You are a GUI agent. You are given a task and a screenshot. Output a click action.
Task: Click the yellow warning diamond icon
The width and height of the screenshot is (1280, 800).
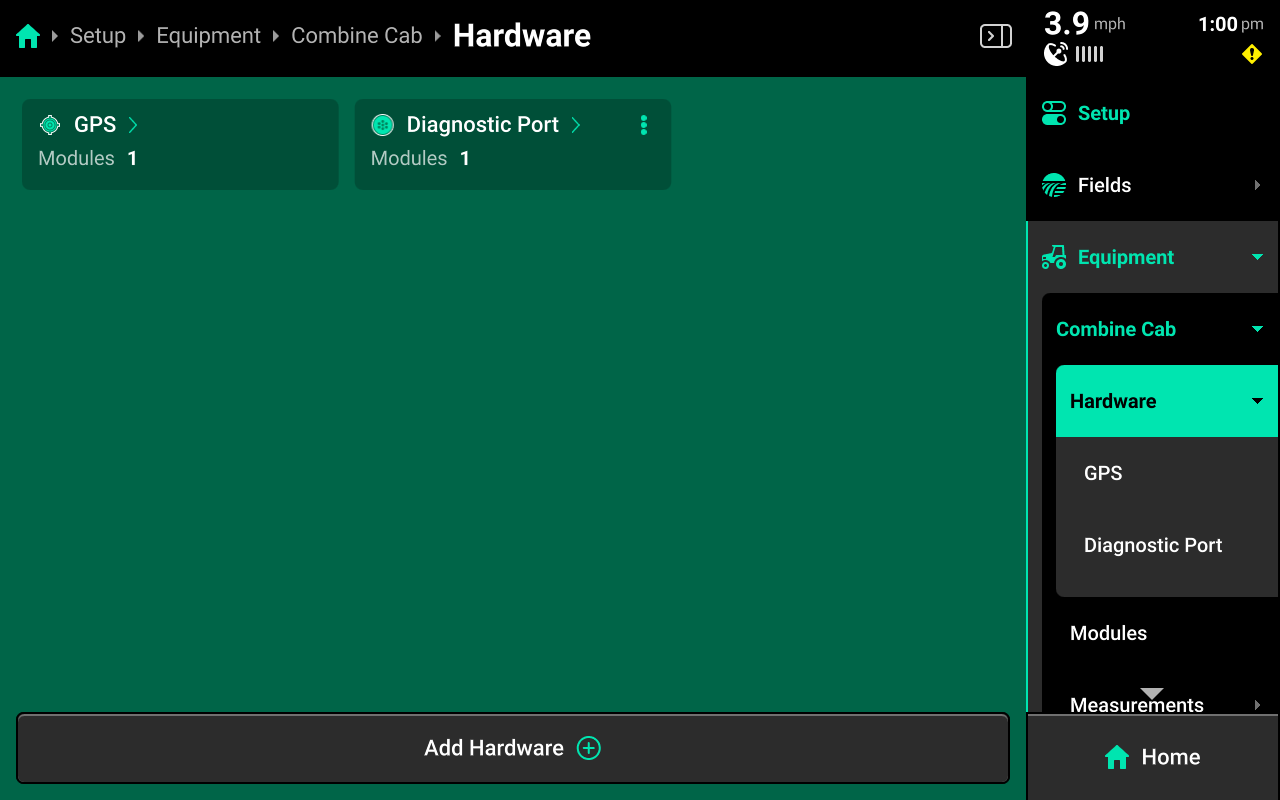[1251, 55]
